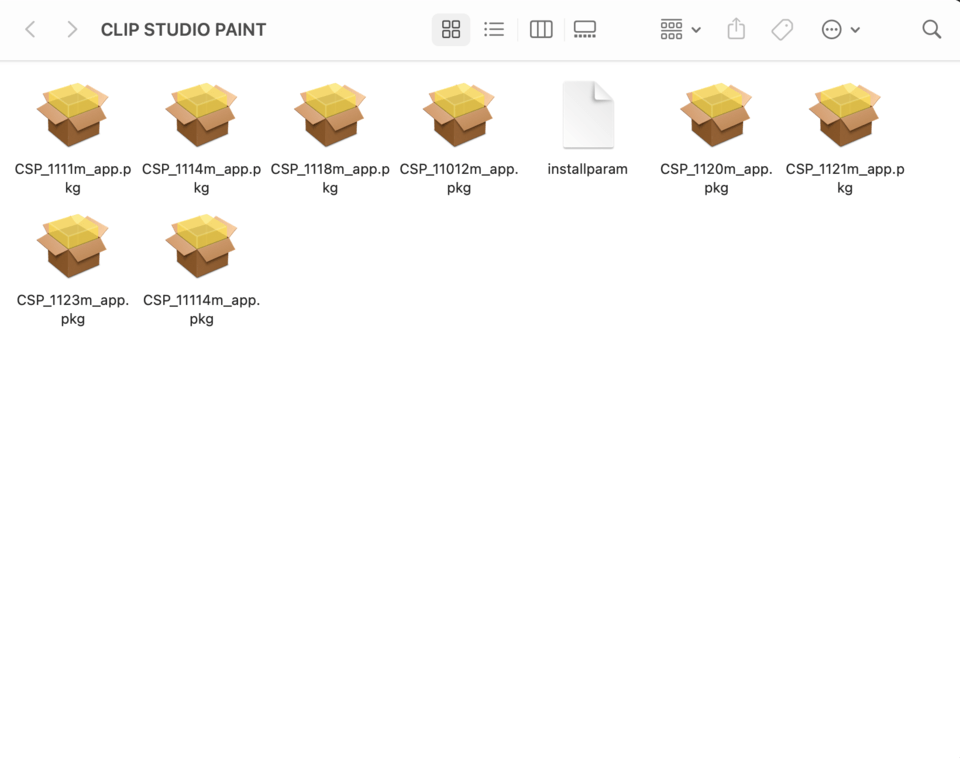Select the CSP_1120m_app.pkg package icon

[716, 115]
